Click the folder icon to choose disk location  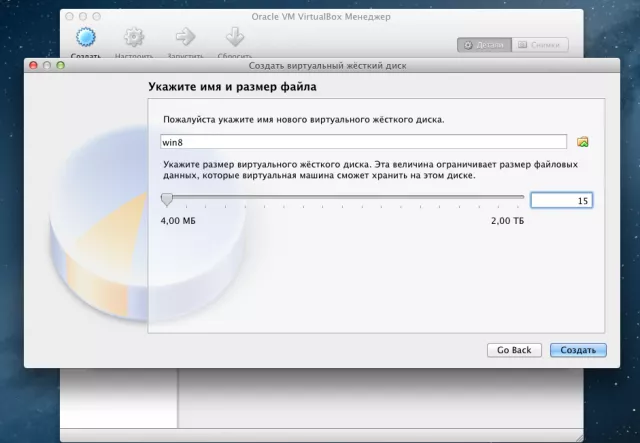click(x=582, y=142)
